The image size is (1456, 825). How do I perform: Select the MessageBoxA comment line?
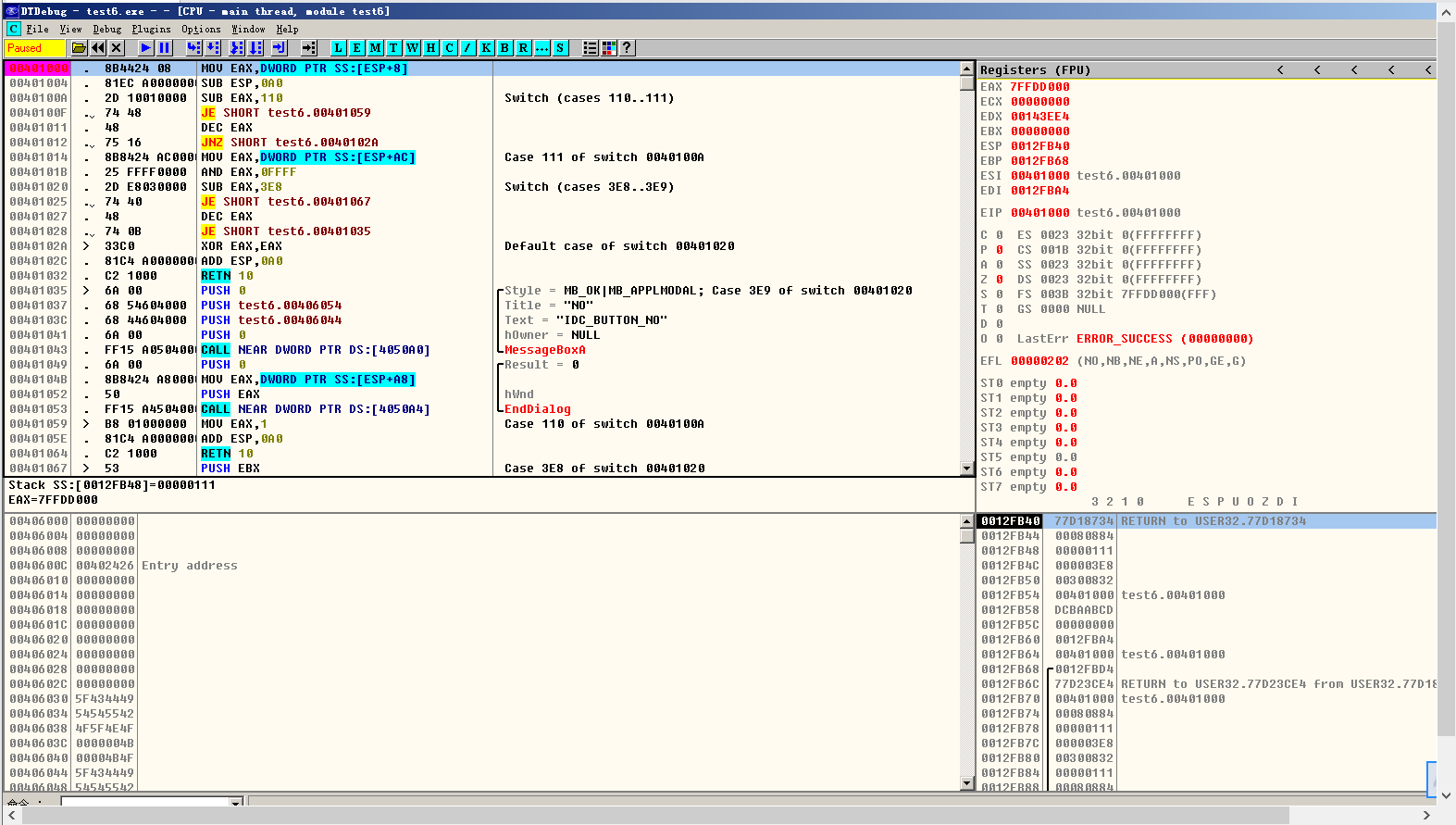(545, 350)
